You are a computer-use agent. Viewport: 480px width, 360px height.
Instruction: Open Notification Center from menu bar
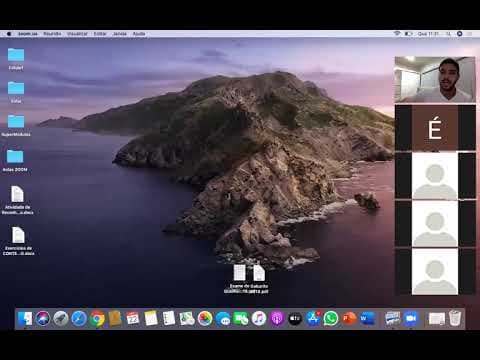(x=469, y=34)
